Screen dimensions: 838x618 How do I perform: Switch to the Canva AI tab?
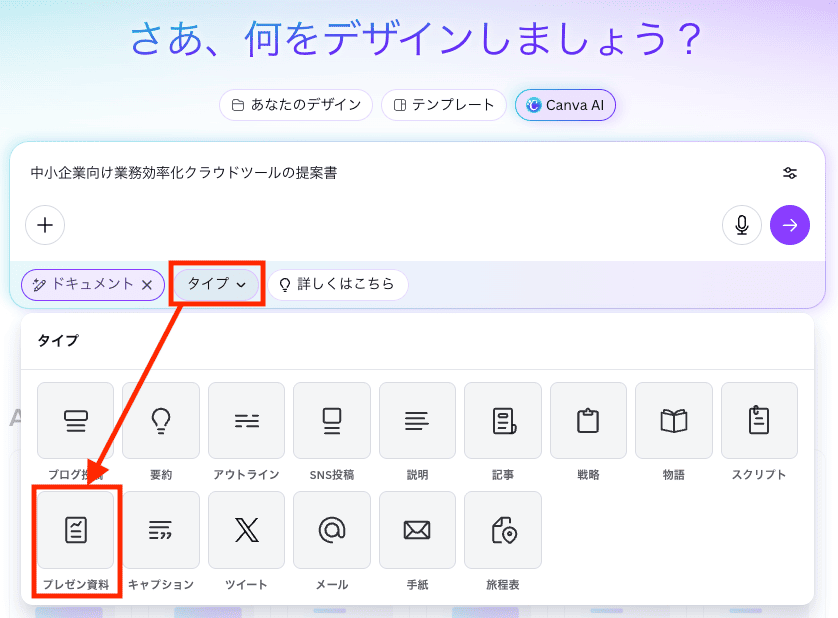tap(565, 105)
